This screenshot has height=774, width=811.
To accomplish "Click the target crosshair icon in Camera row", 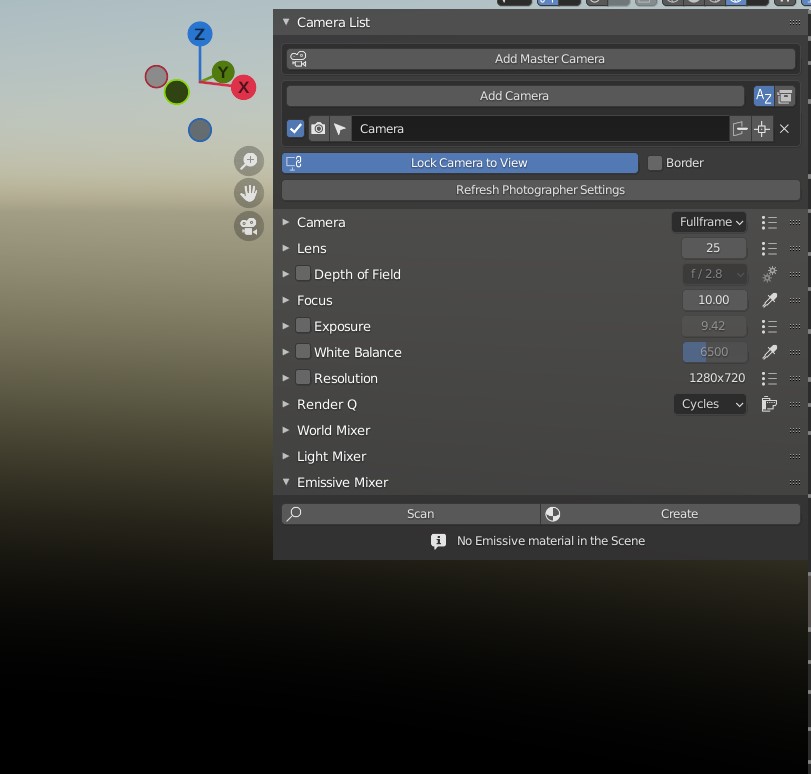I will pyautogui.click(x=762, y=129).
